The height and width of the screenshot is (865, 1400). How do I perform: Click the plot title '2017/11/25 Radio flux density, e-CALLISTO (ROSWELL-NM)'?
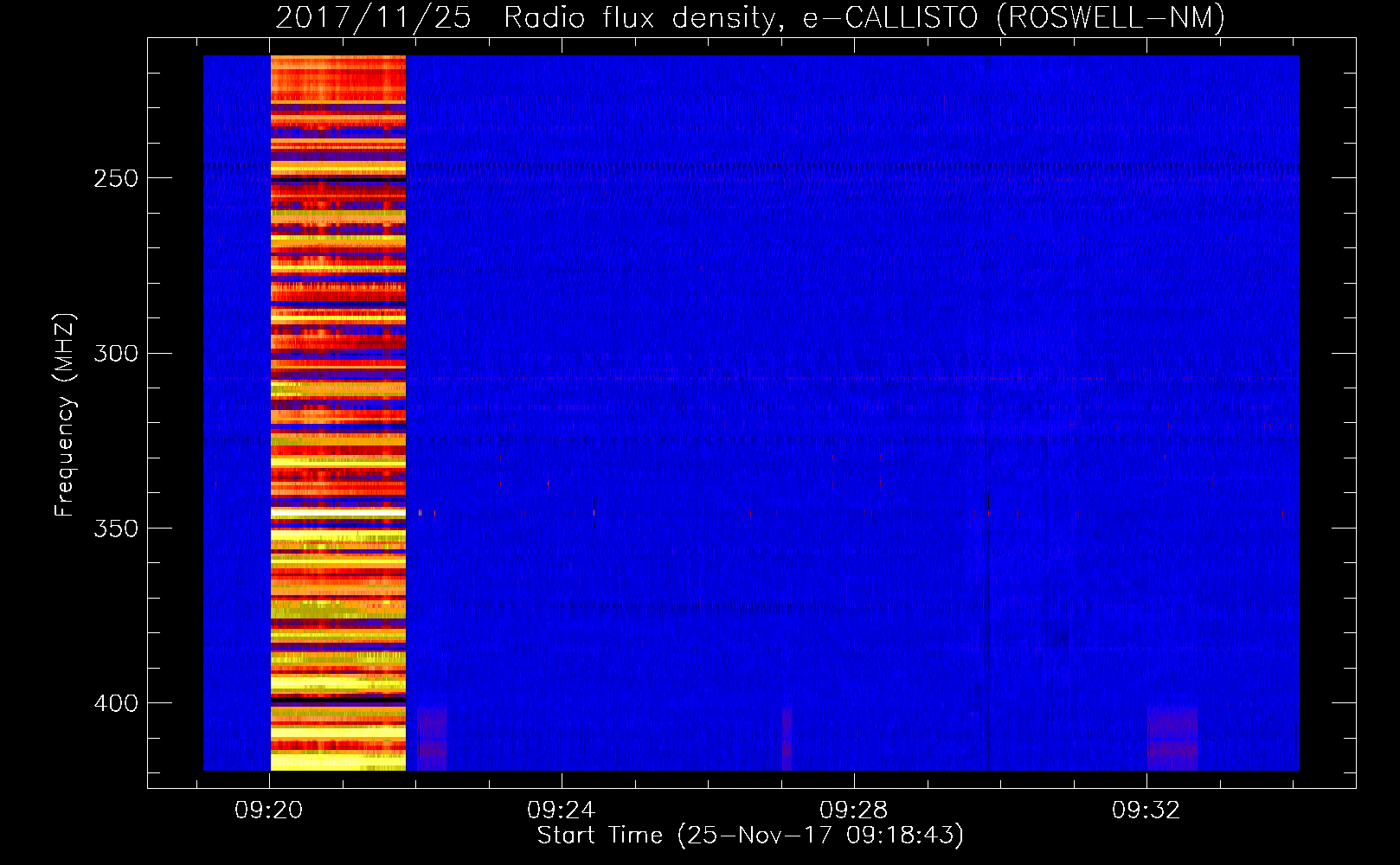[750, 17]
